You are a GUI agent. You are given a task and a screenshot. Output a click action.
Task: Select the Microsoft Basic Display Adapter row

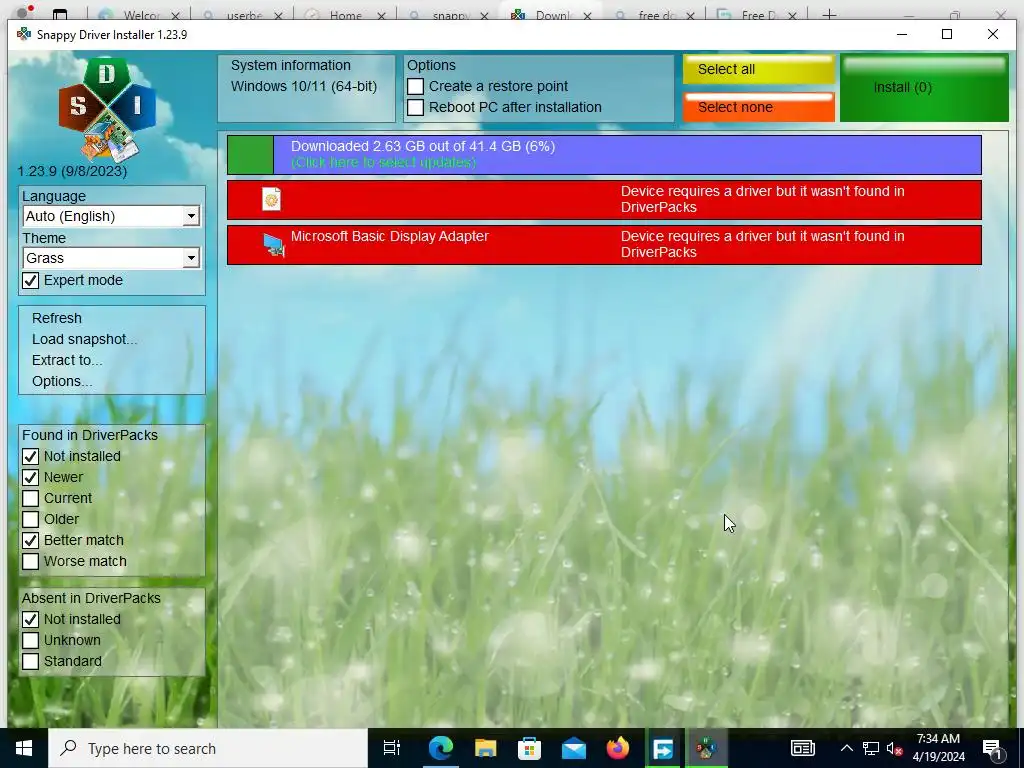tap(604, 245)
